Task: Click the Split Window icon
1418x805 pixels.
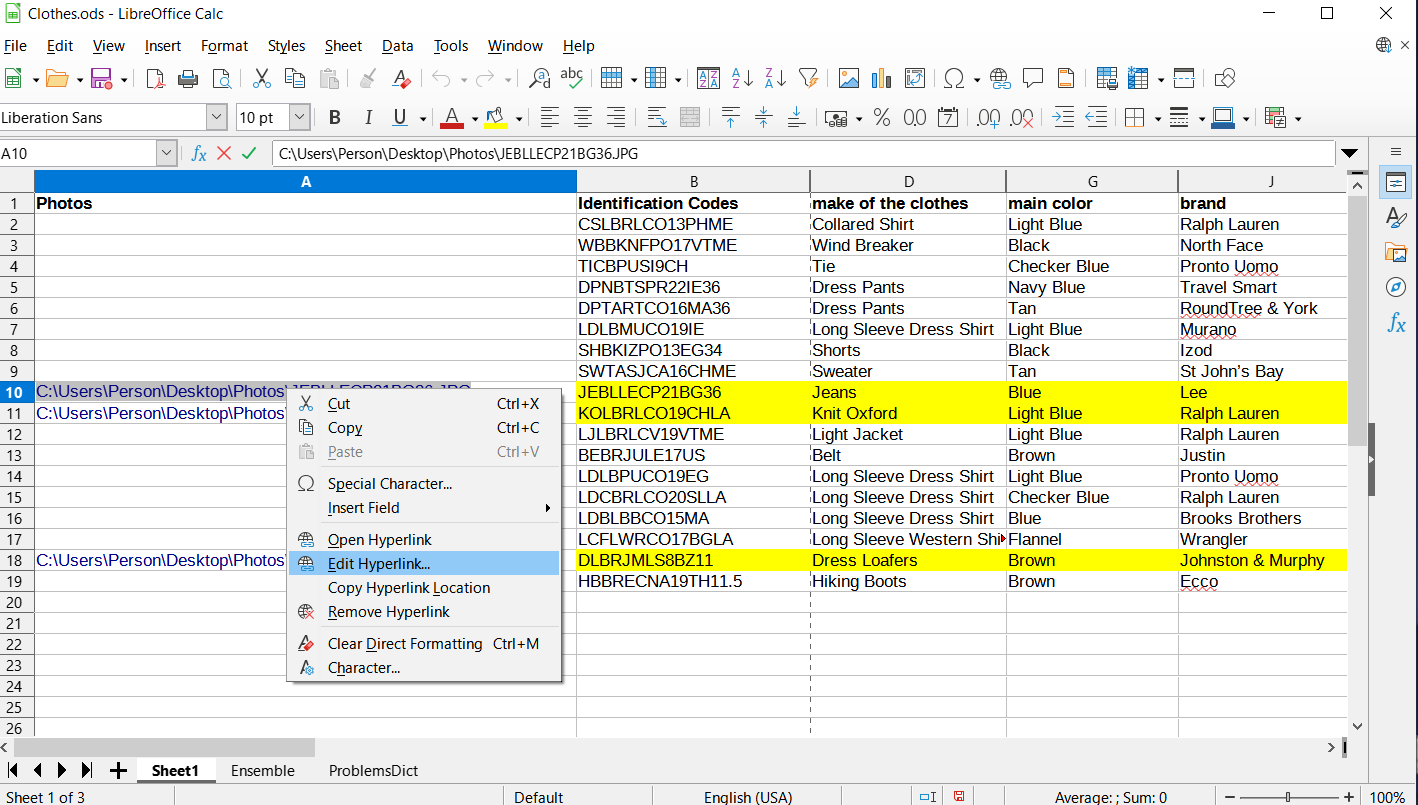Action: tap(1184, 78)
